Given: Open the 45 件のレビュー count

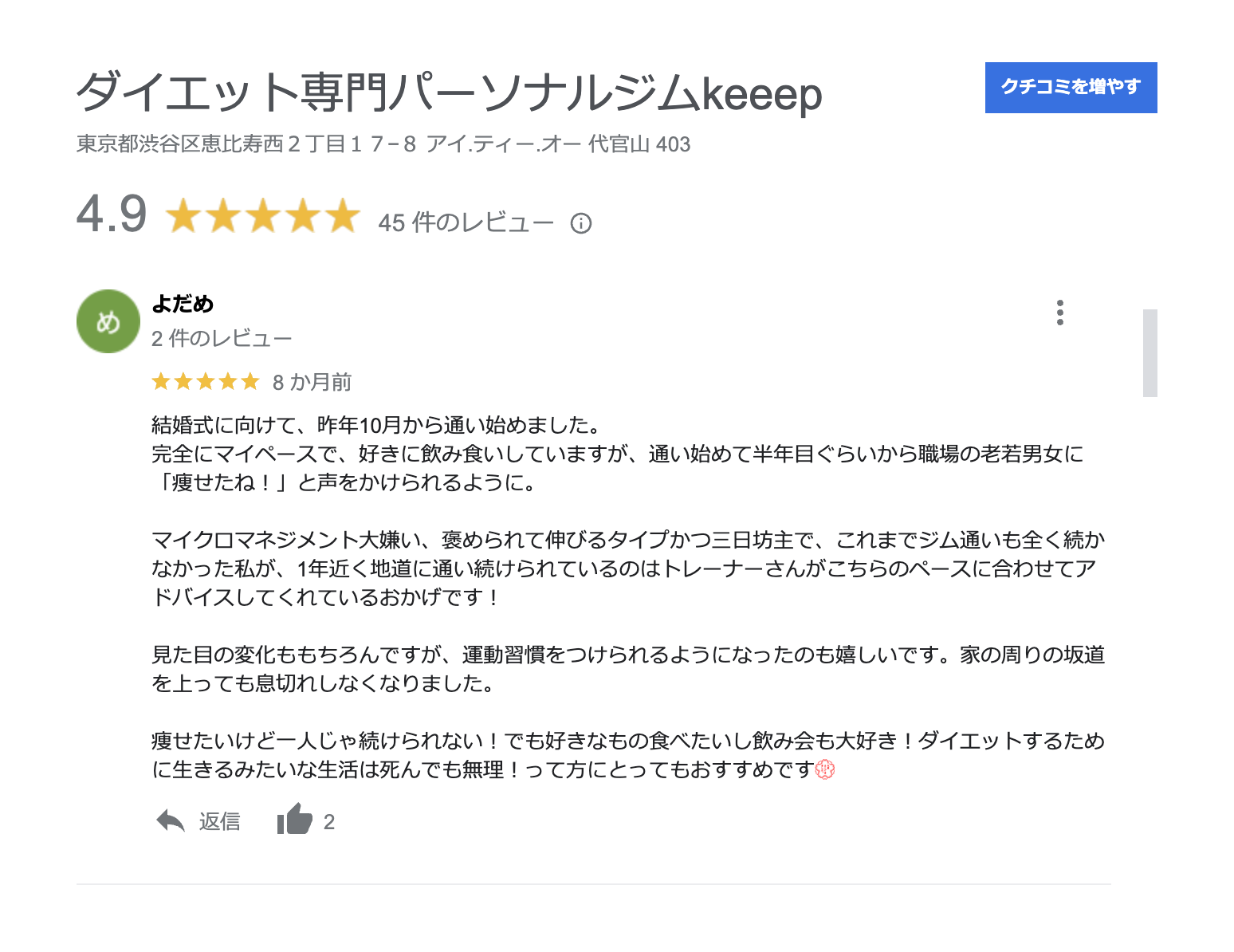Looking at the screenshot, I should coord(466,222).
